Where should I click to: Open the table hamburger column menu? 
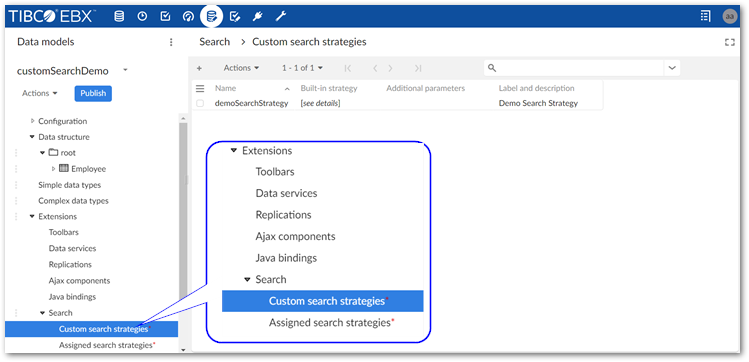tap(200, 88)
